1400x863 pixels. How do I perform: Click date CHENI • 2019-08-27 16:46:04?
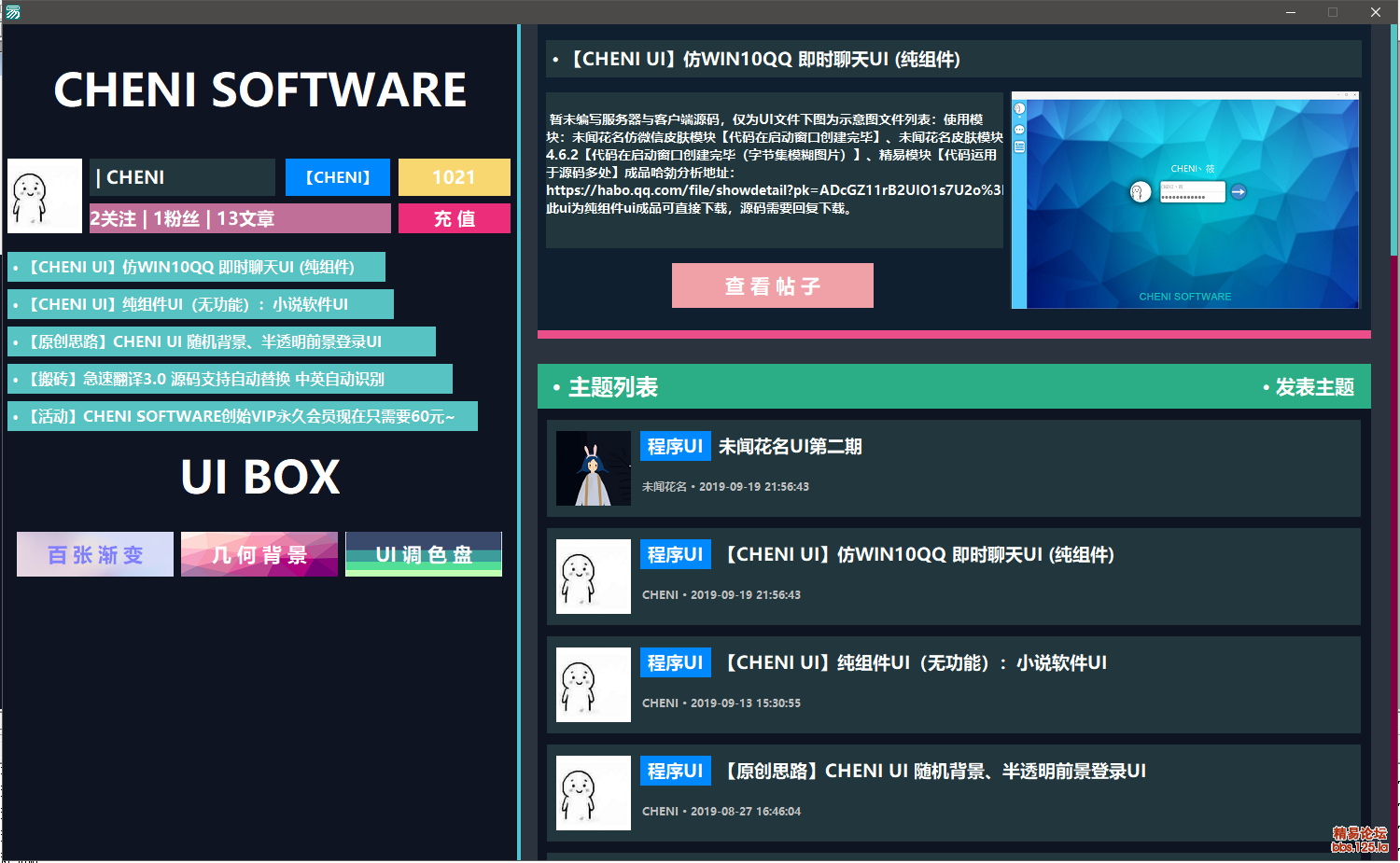click(721, 812)
